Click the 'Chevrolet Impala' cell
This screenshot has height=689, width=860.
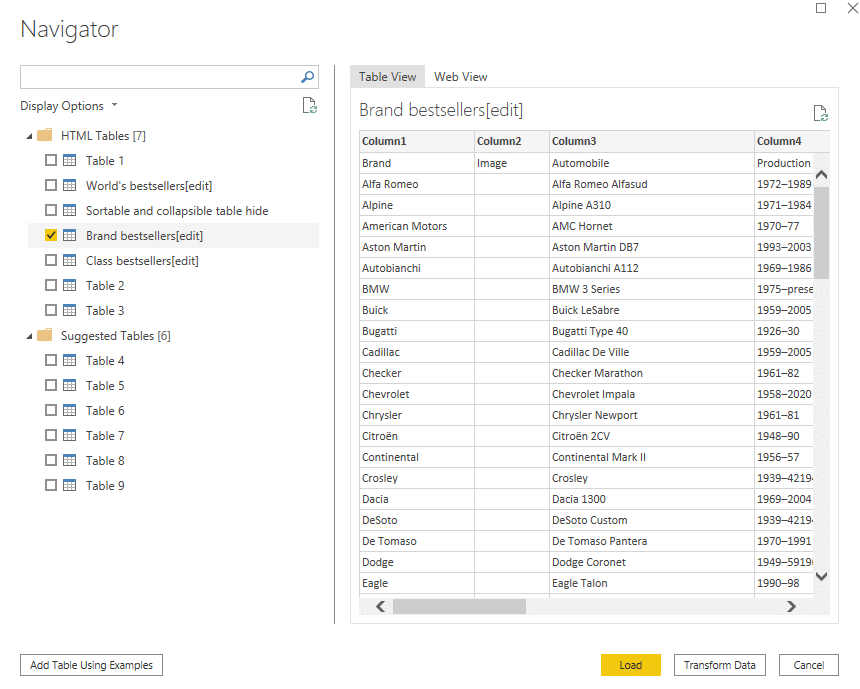pyautogui.click(x=652, y=394)
